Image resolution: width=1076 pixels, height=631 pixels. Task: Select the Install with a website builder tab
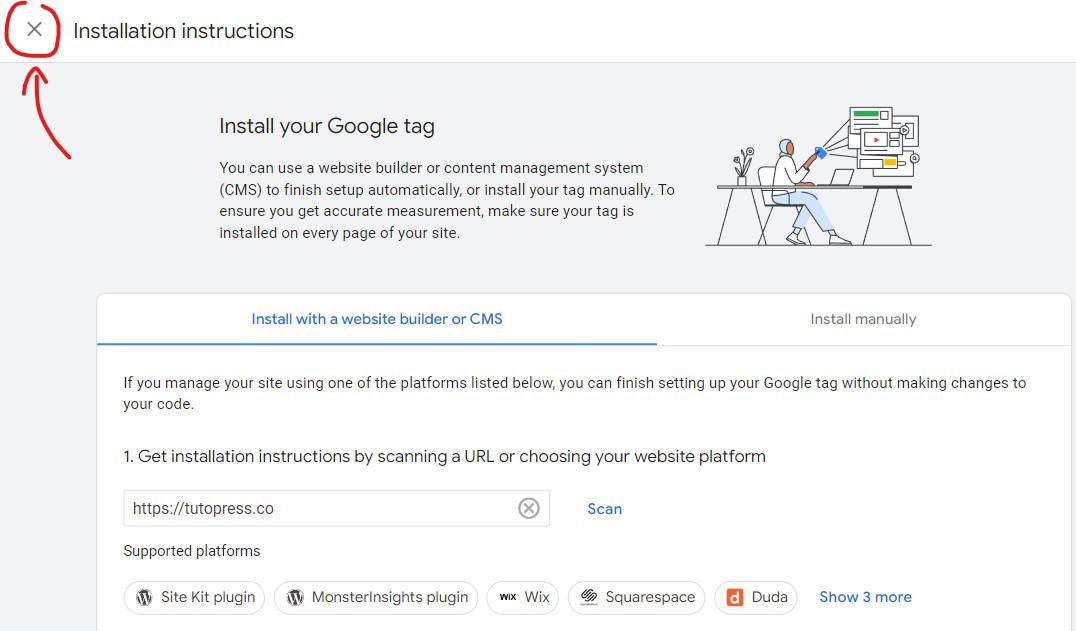pos(377,319)
